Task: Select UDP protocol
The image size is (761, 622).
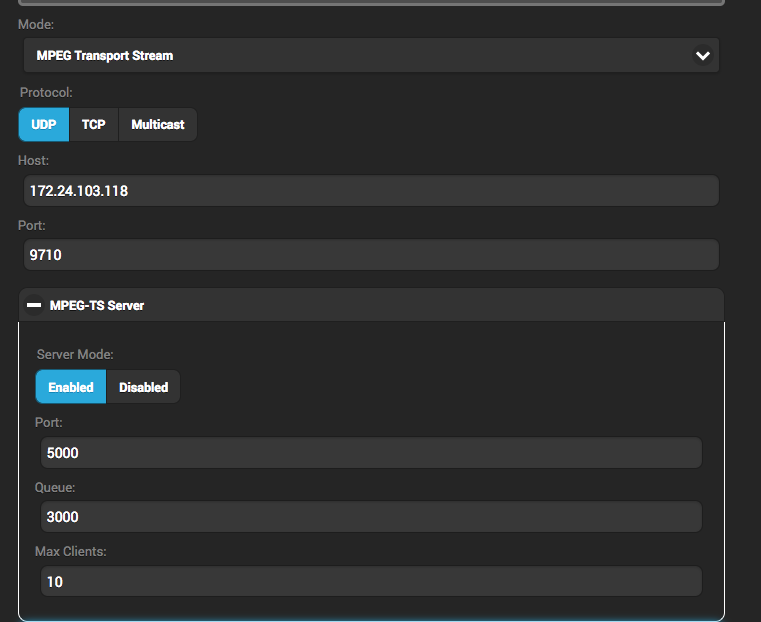Action: [43, 125]
